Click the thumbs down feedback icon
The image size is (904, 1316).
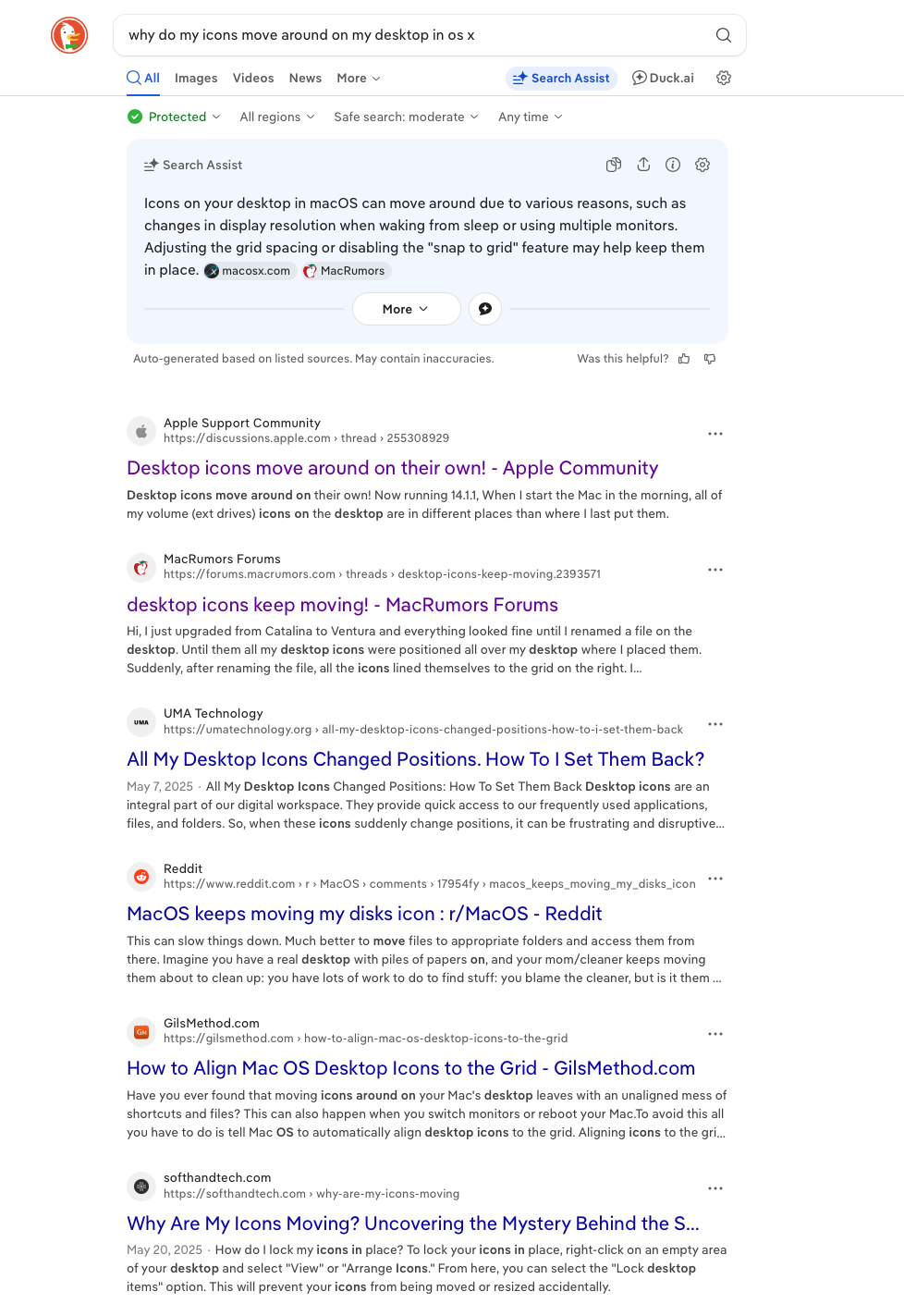click(x=710, y=359)
